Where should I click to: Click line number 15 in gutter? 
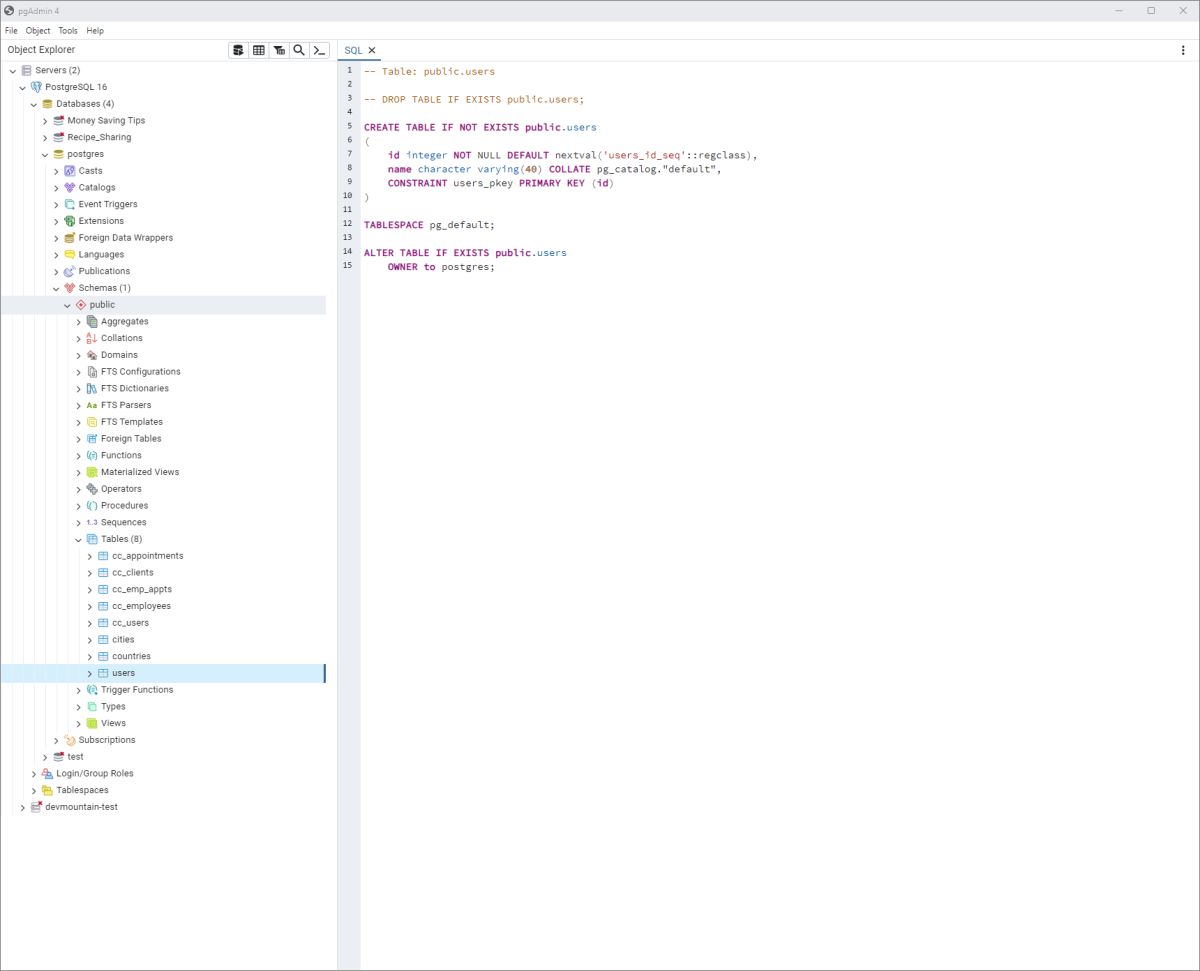[x=347, y=266]
